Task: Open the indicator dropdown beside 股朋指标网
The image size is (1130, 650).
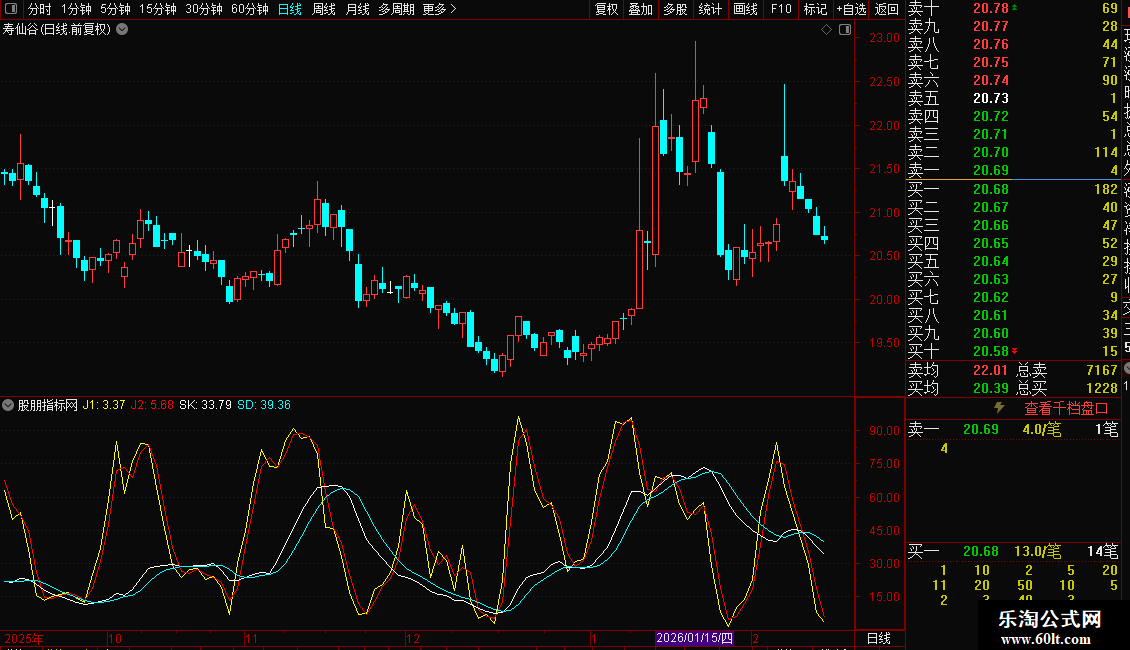Action: pyautogui.click(x=8, y=405)
